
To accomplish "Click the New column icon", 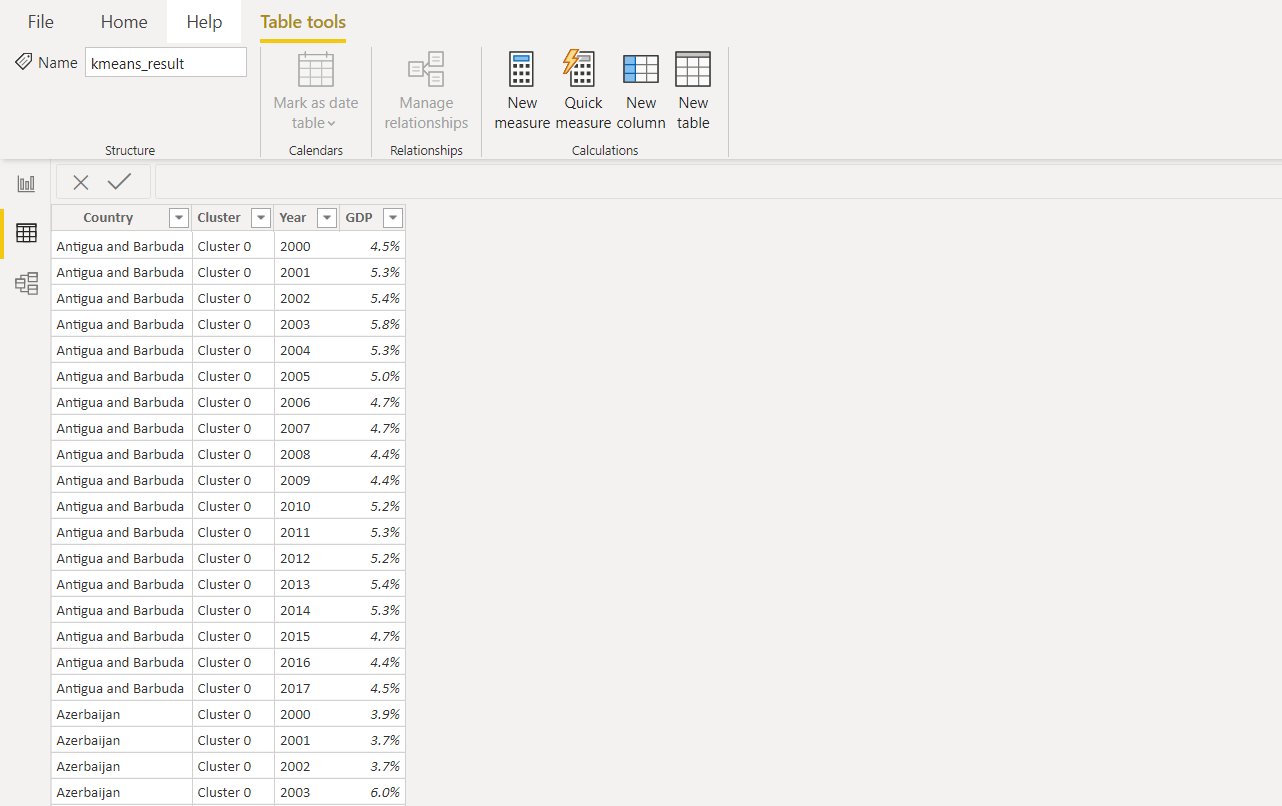I will click(x=641, y=70).
